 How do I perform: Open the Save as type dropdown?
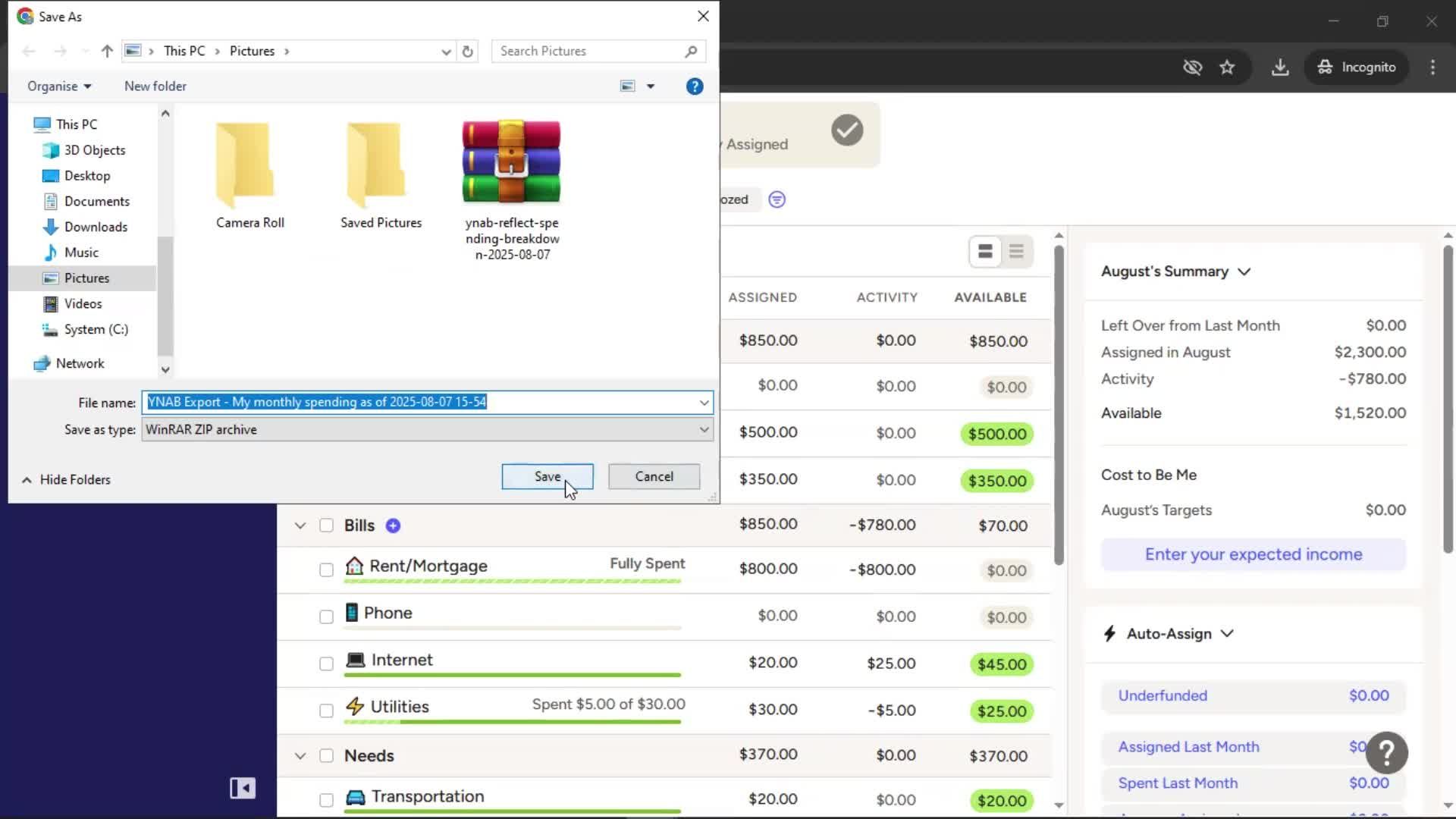point(427,429)
